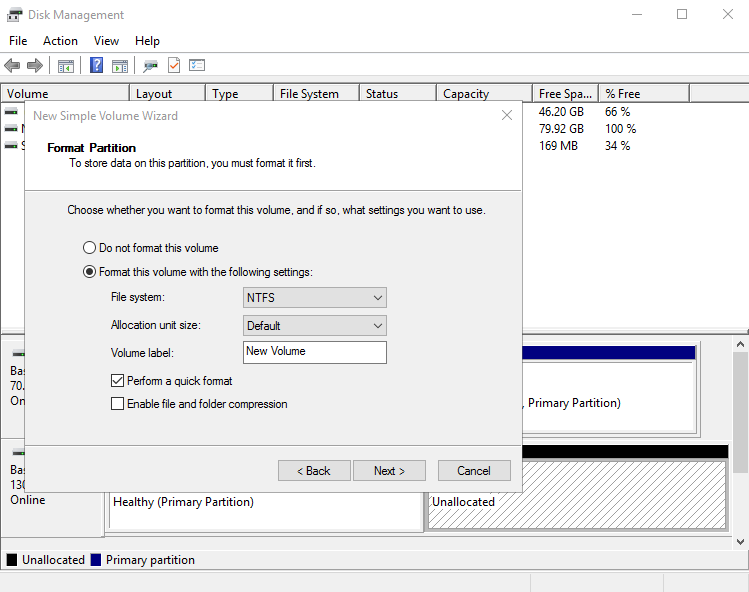The width and height of the screenshot is (749, 592).
Task: Sort by the Type column header
Action: [x=239, y=94]
